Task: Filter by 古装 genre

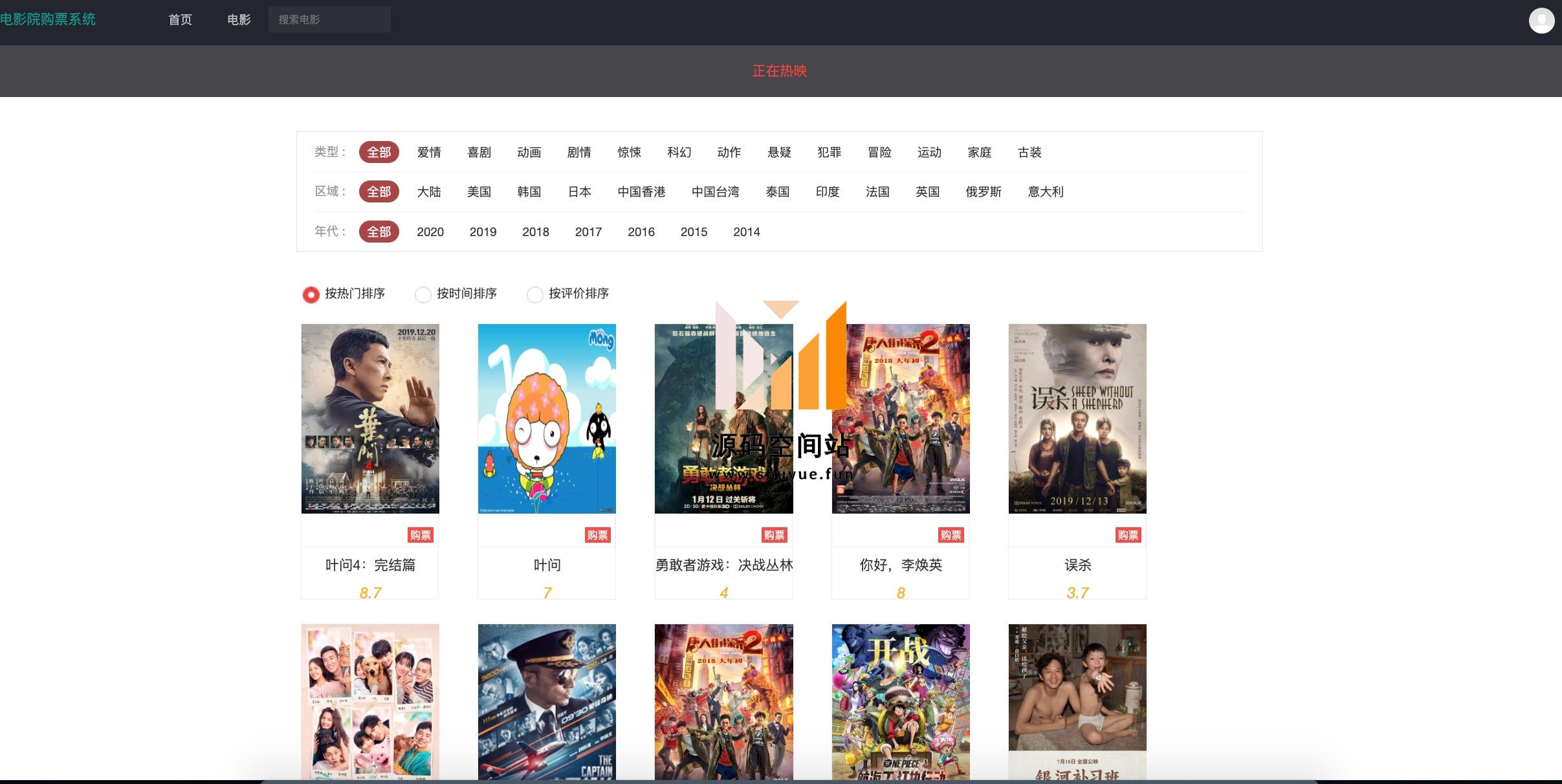Action: point(1029,152)
